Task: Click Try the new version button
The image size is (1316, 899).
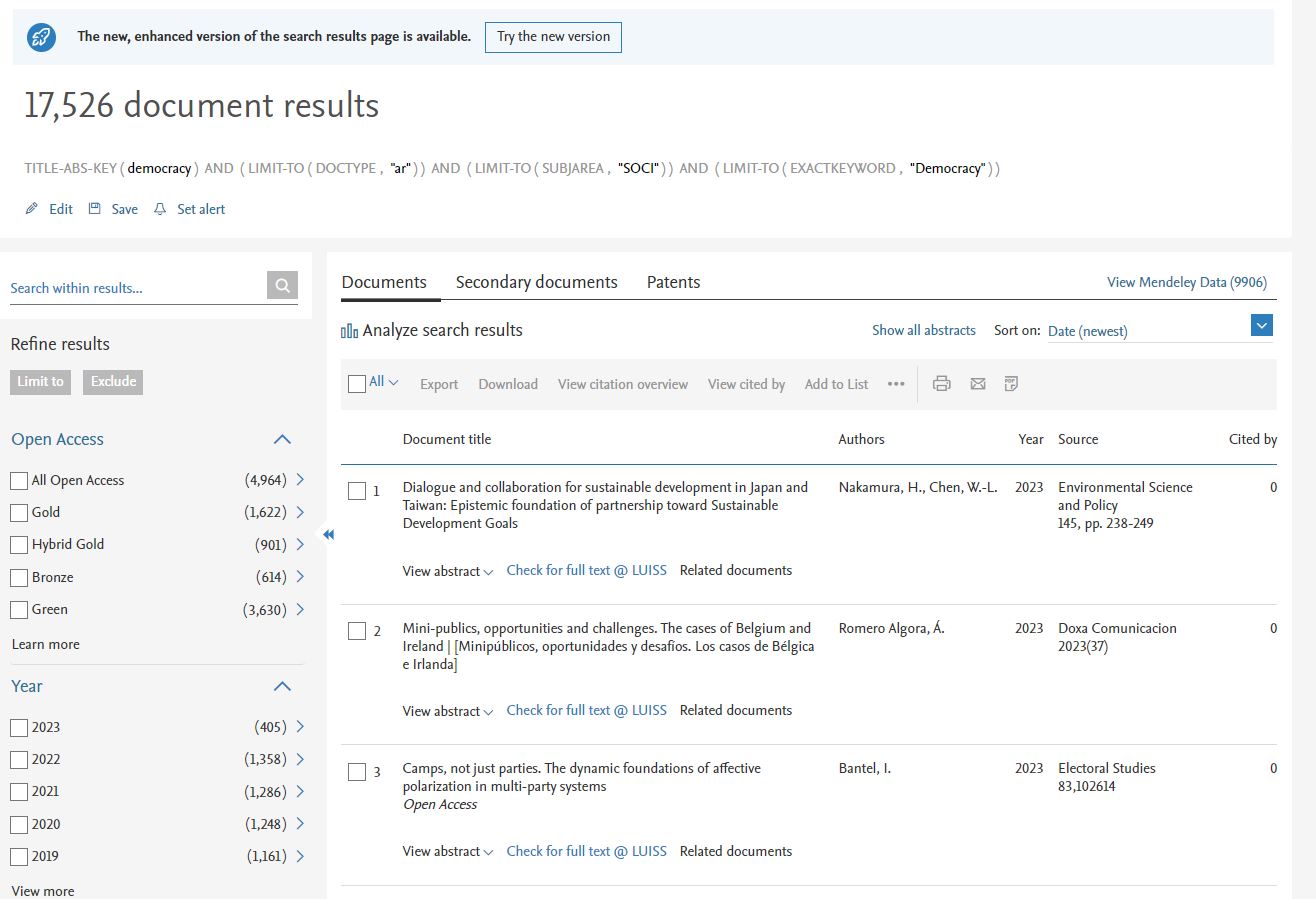Action: pos(553,37)
